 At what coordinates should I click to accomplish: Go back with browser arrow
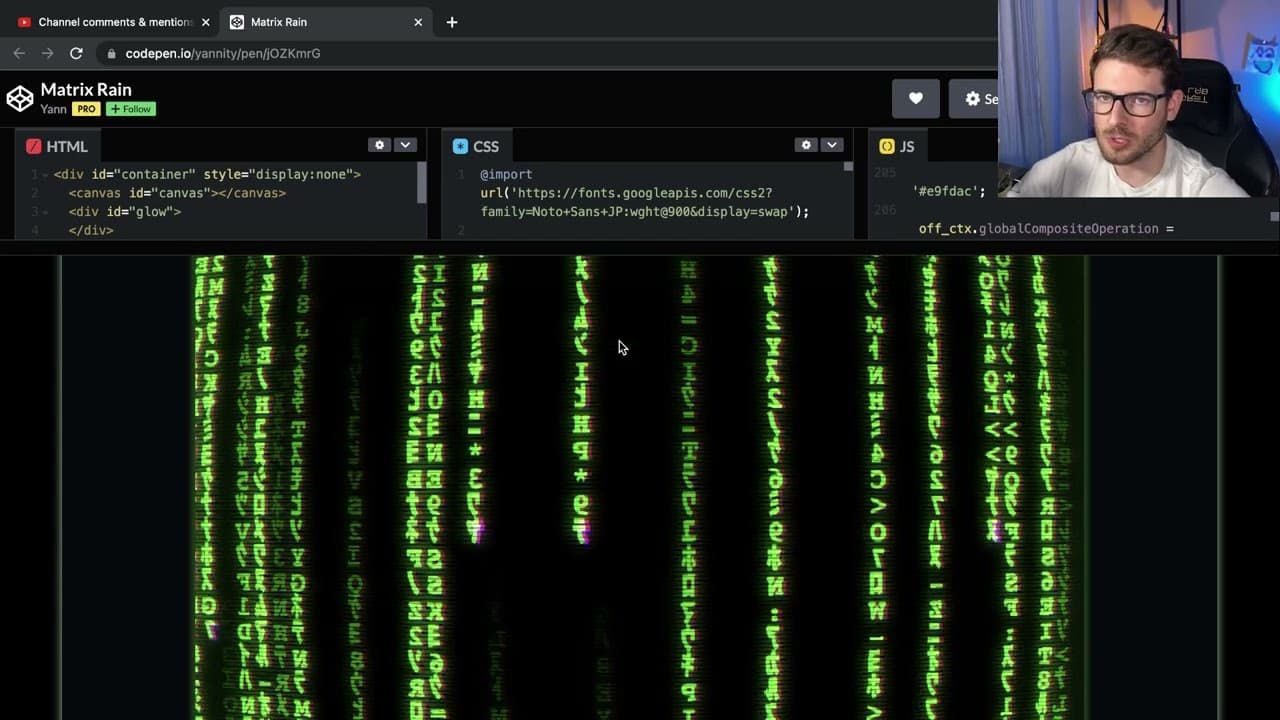coord(19,53)
